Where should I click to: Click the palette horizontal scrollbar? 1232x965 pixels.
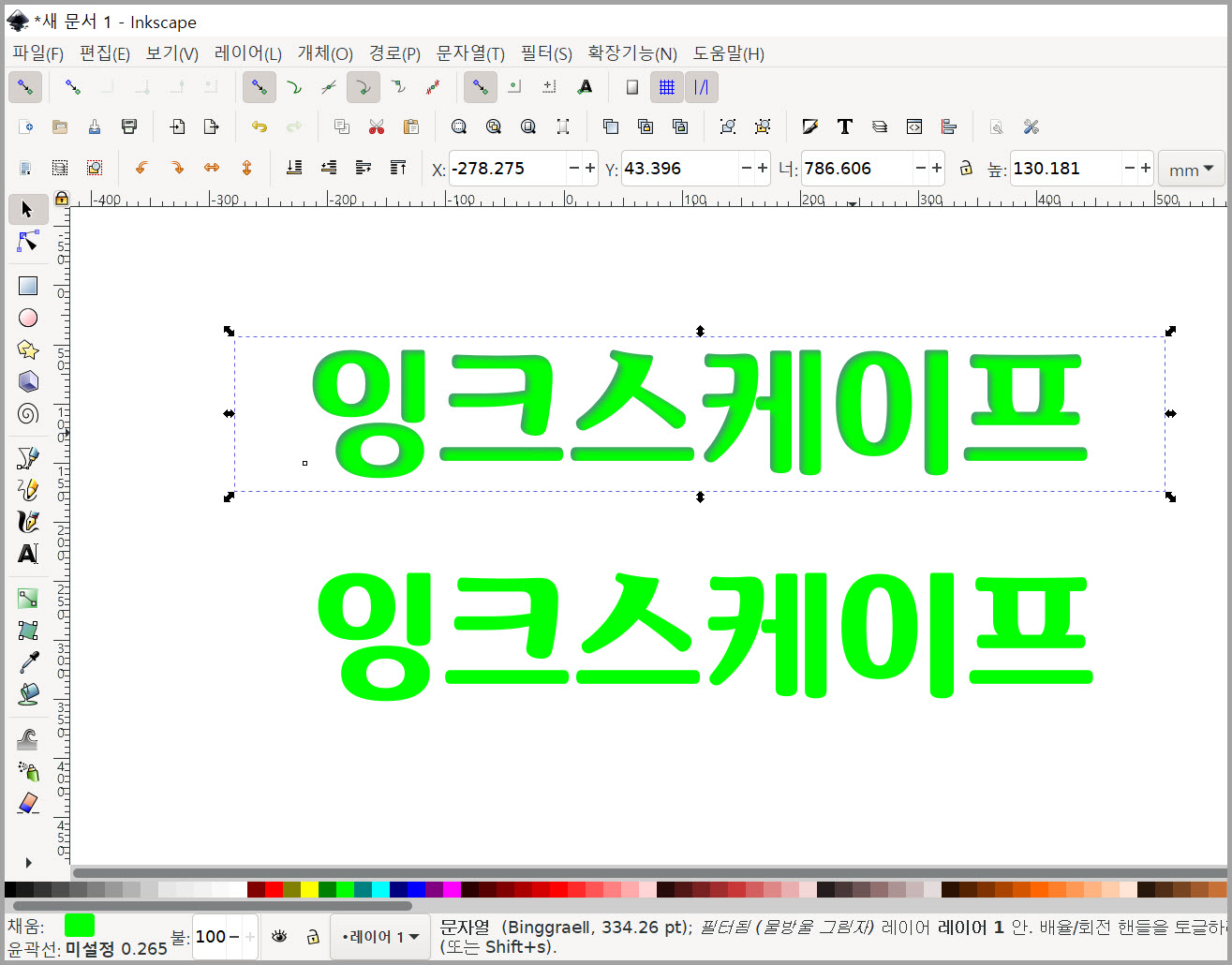click(212, 905)
